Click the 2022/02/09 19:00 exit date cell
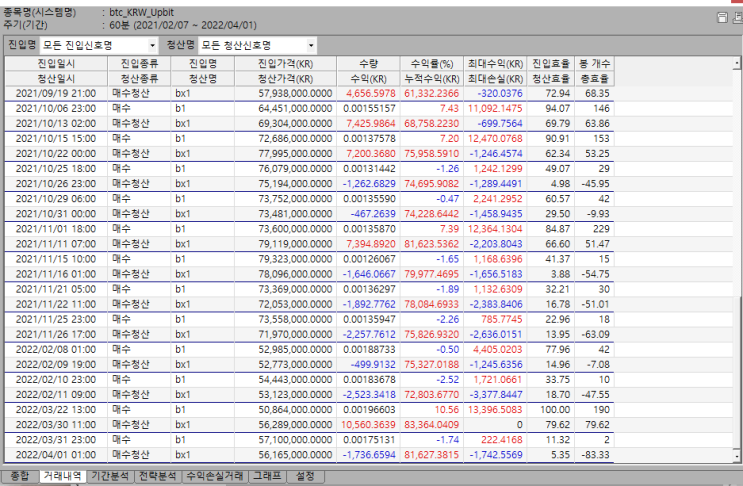 [56, 365]
